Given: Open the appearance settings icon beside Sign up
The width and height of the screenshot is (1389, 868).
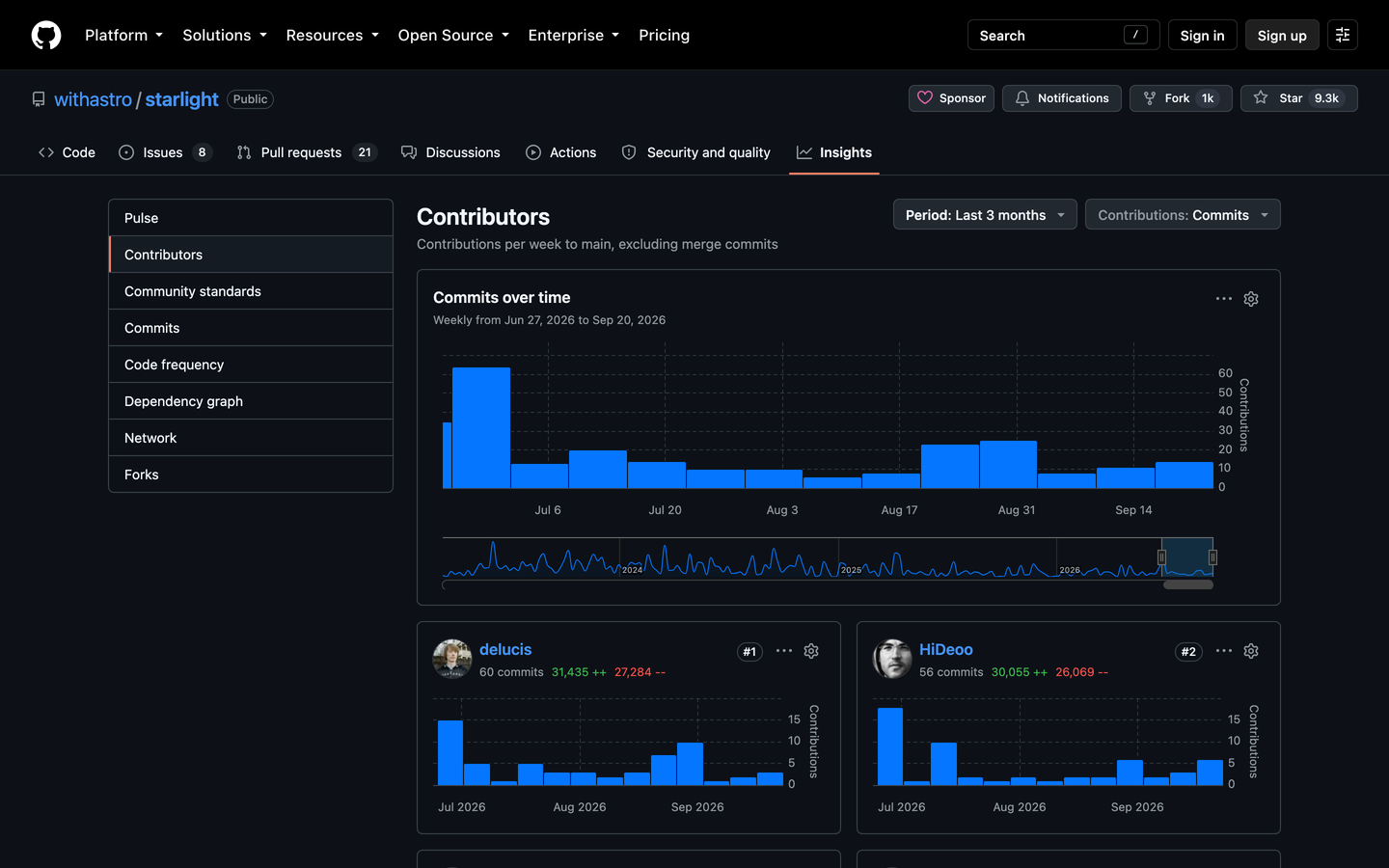Looking at the screenshot, I should (x=1343, y=36).
